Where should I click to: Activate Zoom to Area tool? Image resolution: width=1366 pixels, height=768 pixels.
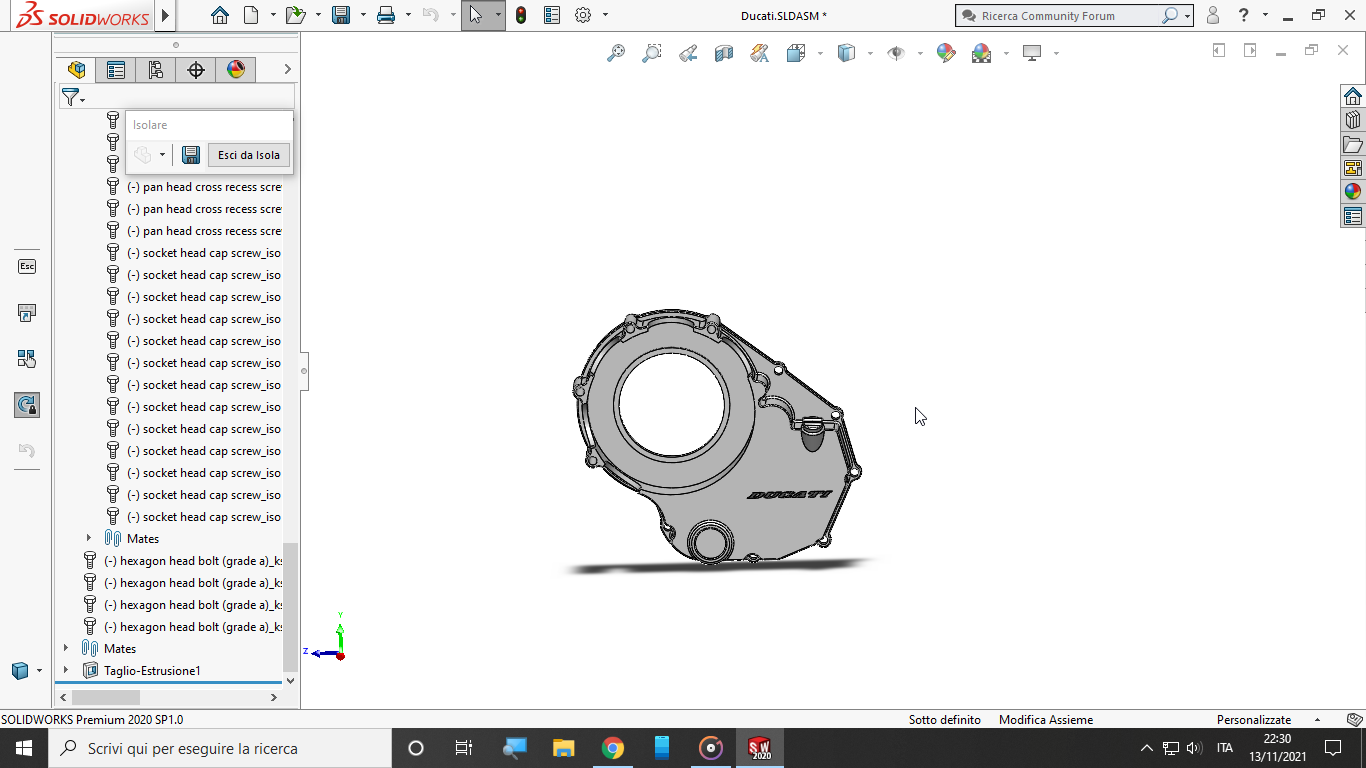click(652, 53)
